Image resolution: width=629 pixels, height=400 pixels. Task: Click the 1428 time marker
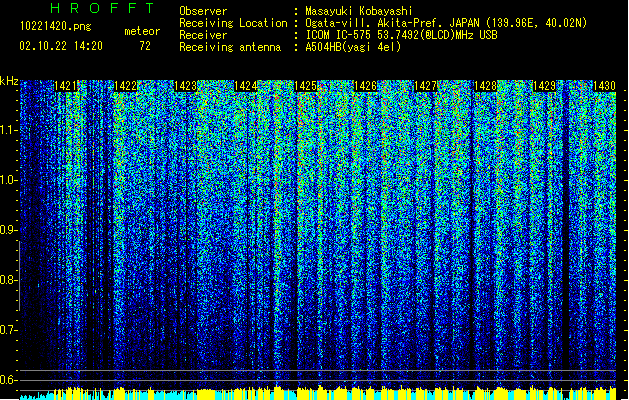point(485,86)
